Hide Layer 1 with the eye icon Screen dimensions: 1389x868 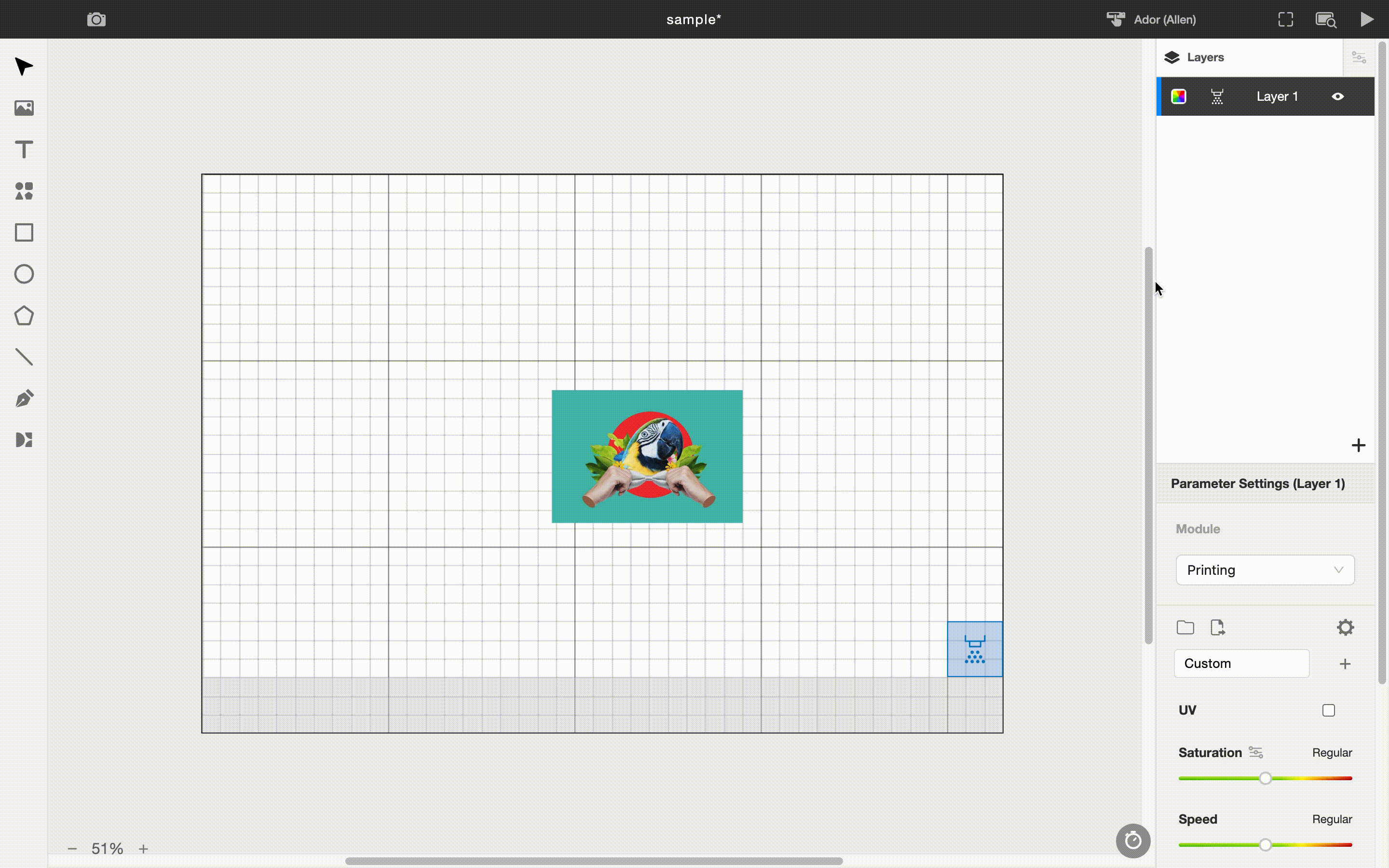click(x=1337, y=96)
